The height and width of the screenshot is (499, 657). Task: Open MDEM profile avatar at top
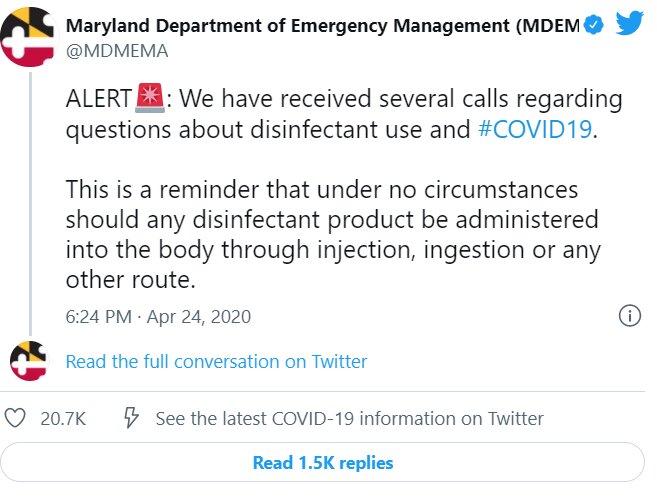(x=27, y=37)
